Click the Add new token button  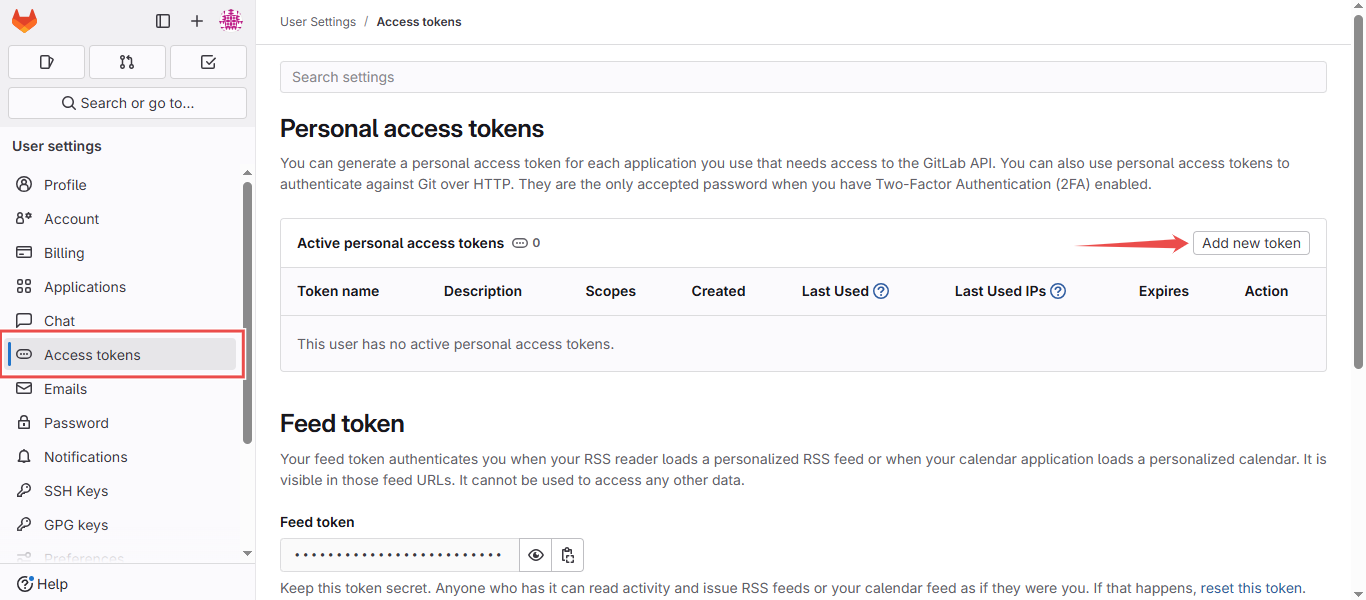1250,242
